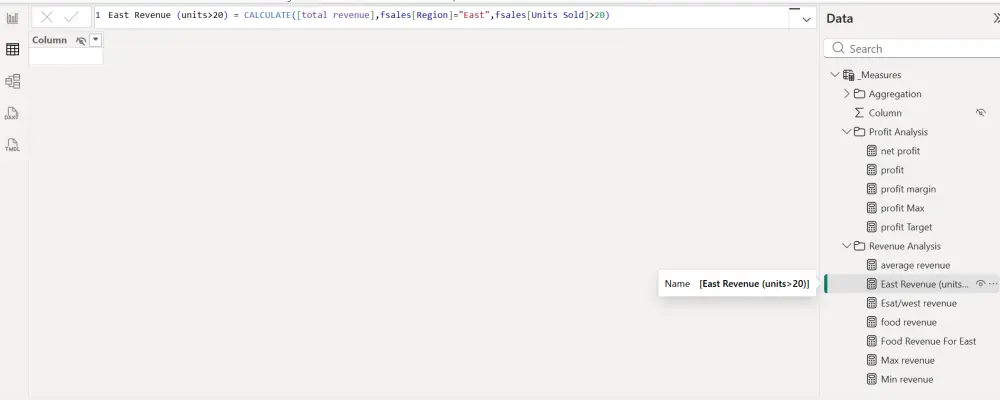Select the average revenue measure

point(915,265)
